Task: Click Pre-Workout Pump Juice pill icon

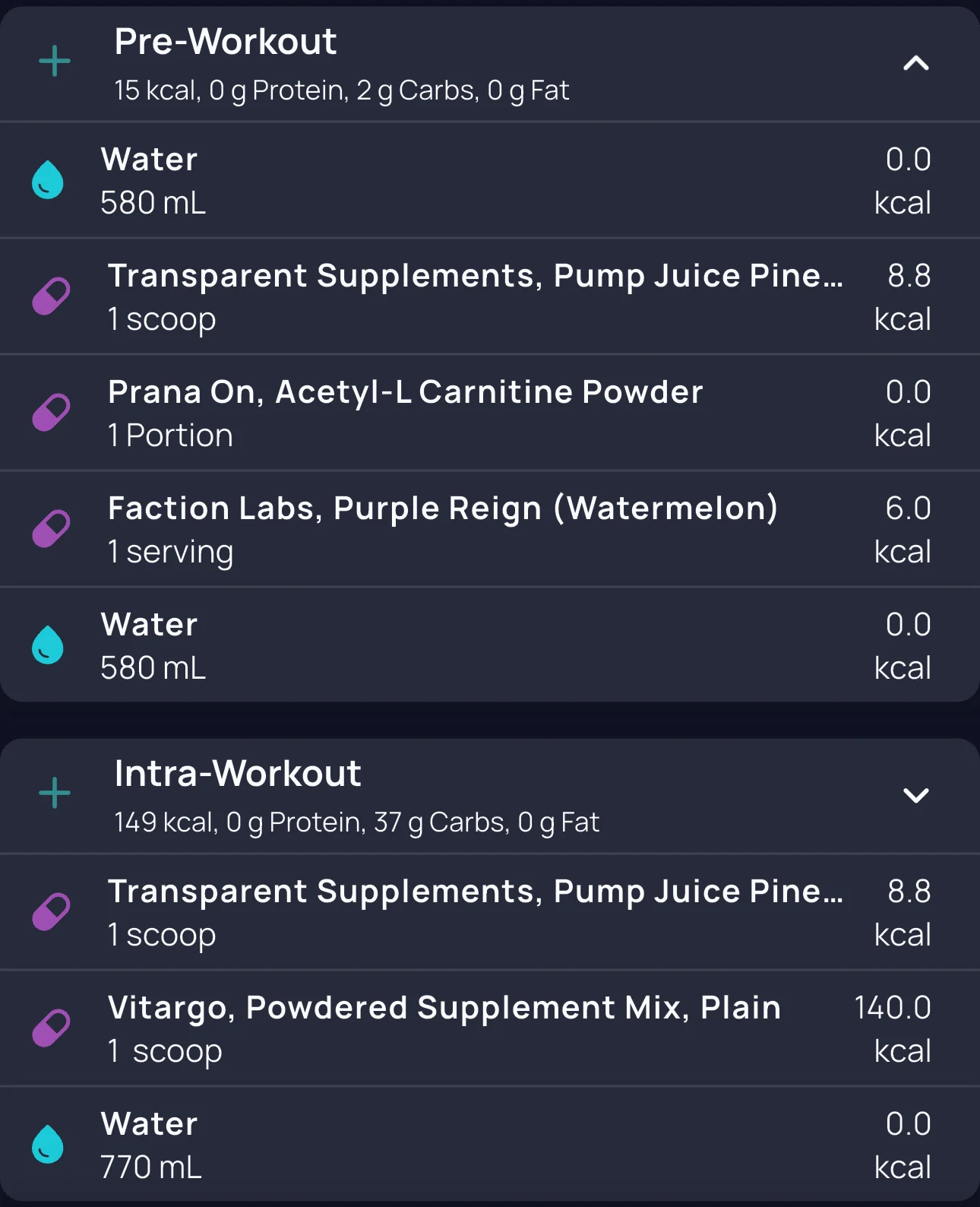Action: [x=51, y=296]
